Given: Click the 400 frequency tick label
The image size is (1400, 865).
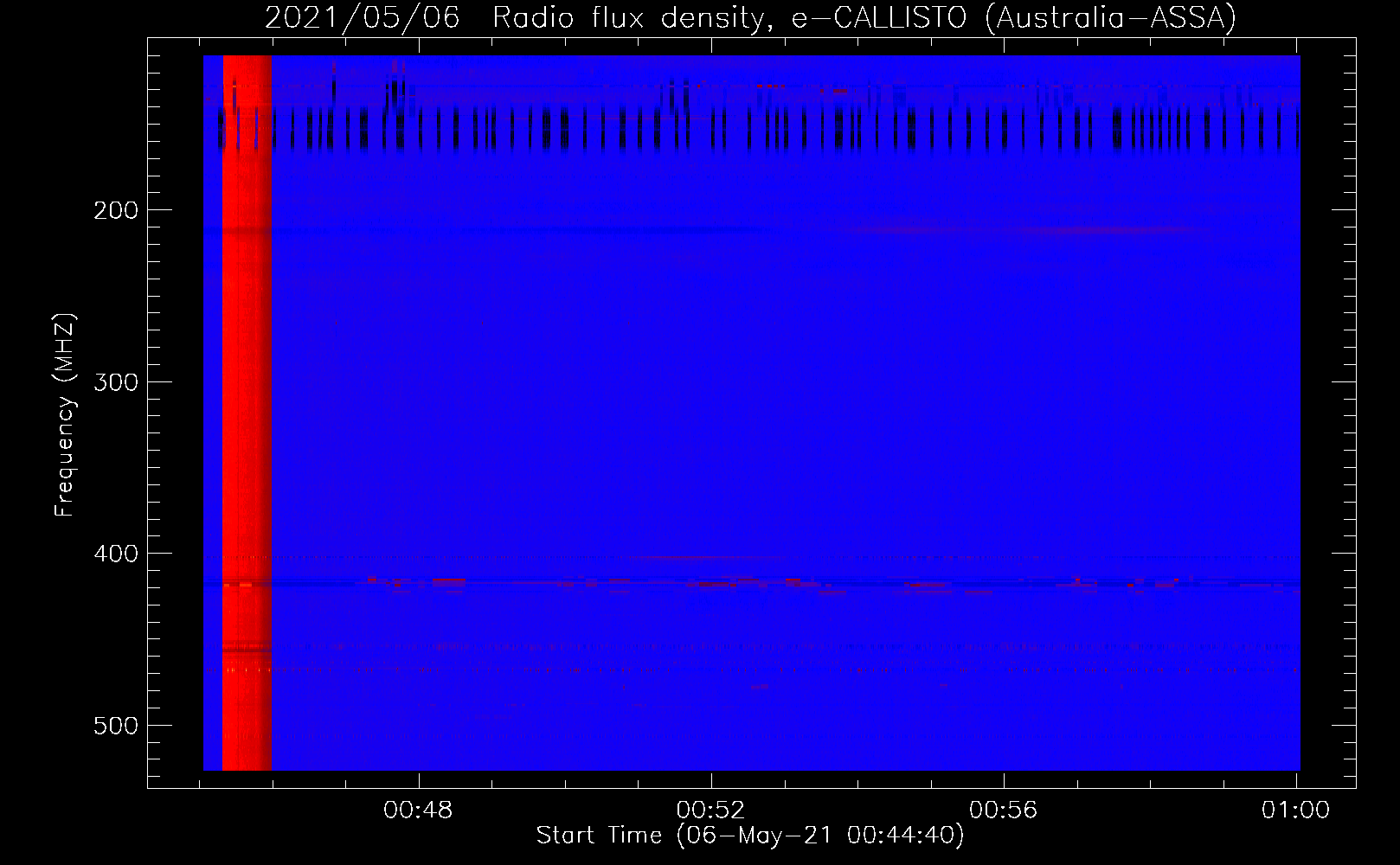Looking at the screenshot, I should pos(116,553).
